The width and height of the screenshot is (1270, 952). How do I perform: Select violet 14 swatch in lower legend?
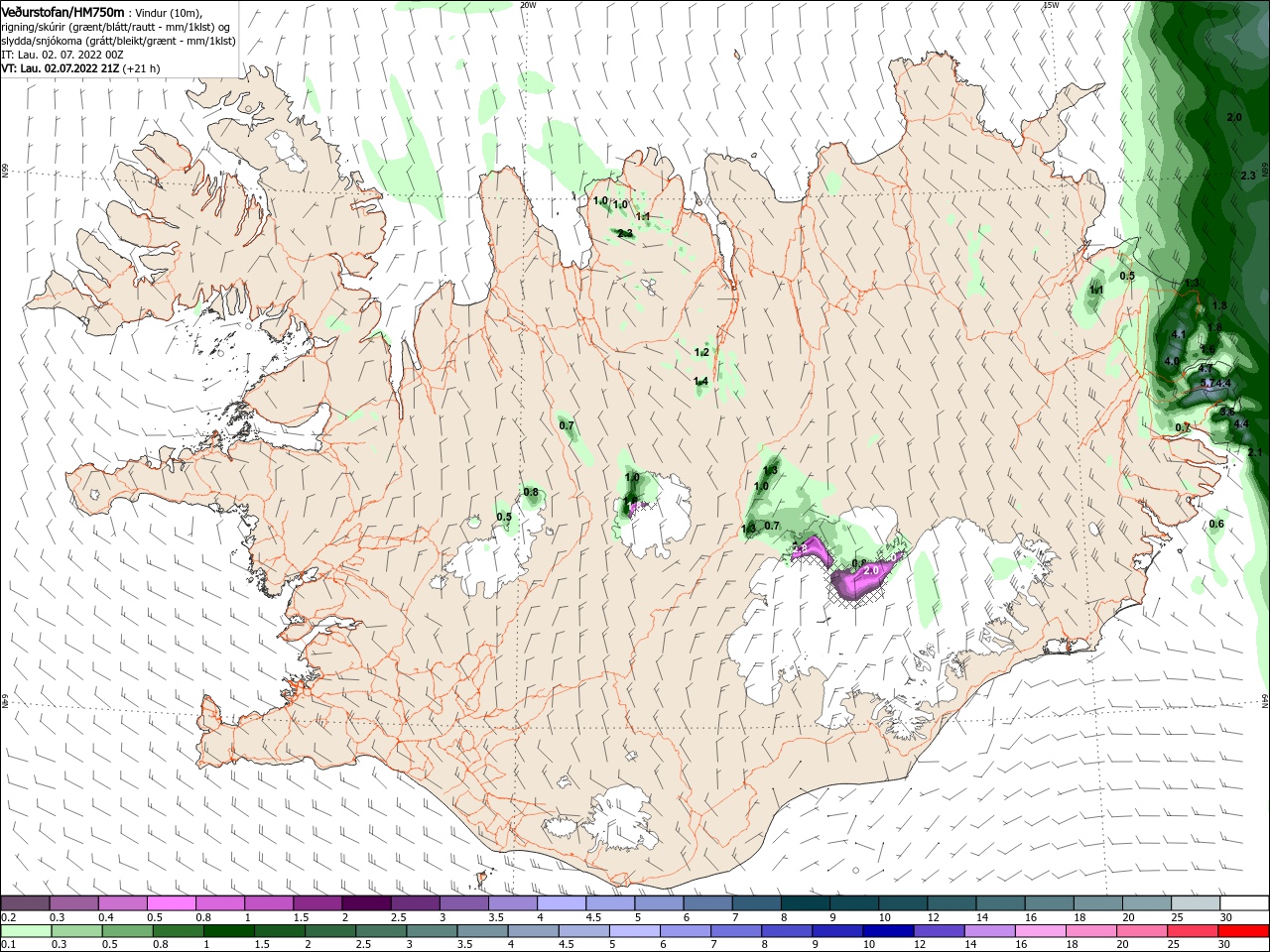989,931
